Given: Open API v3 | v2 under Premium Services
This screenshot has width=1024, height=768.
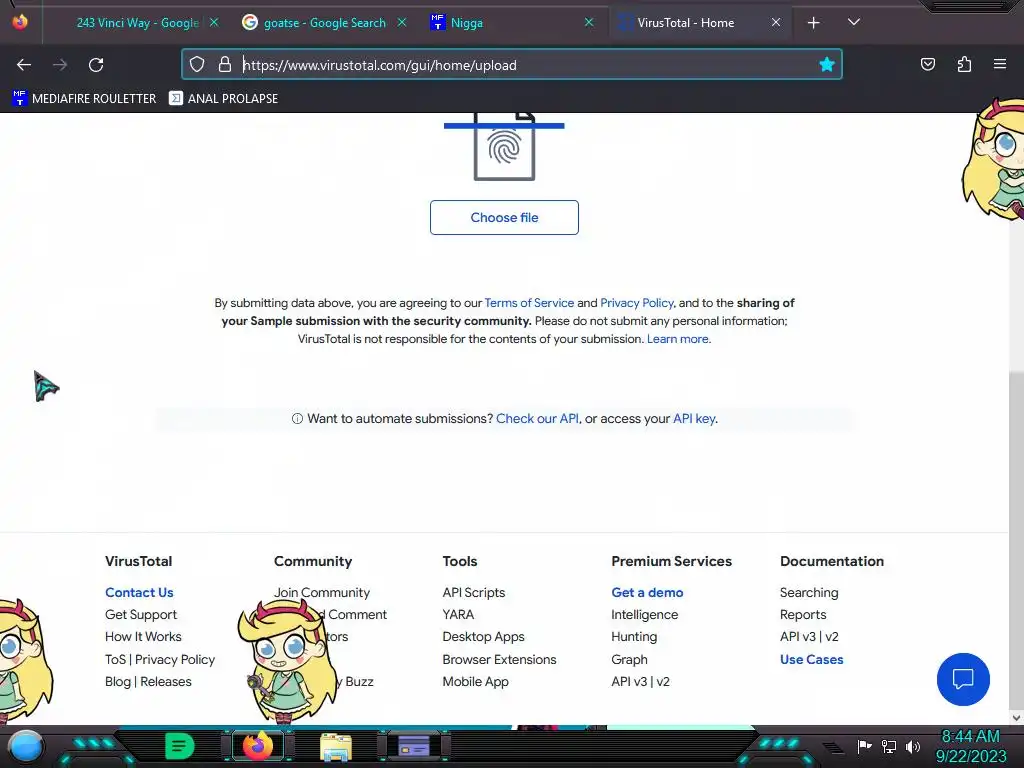Looking at the screenshot, I should (641, 682).
